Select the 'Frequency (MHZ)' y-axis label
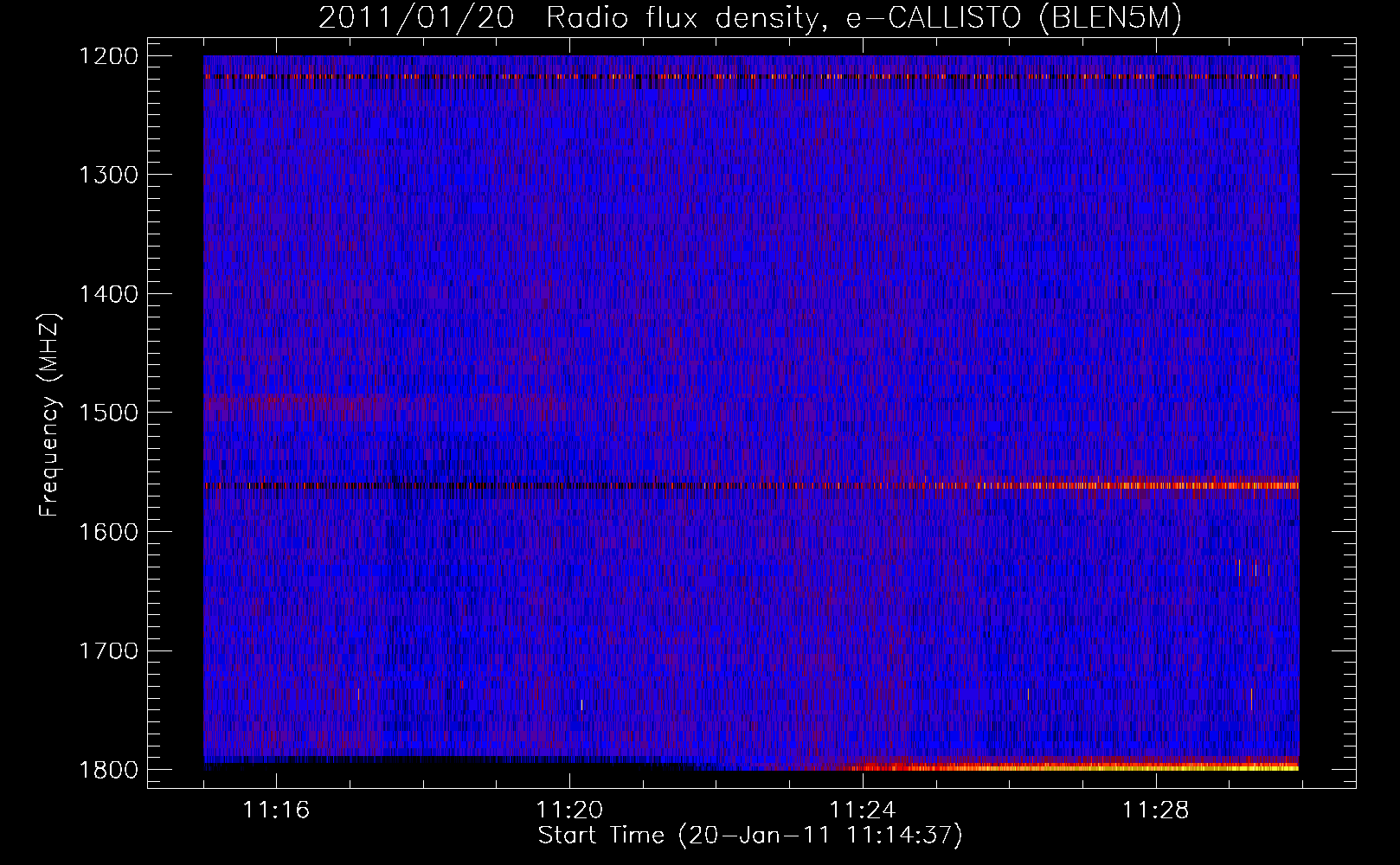 click(49, 415)
